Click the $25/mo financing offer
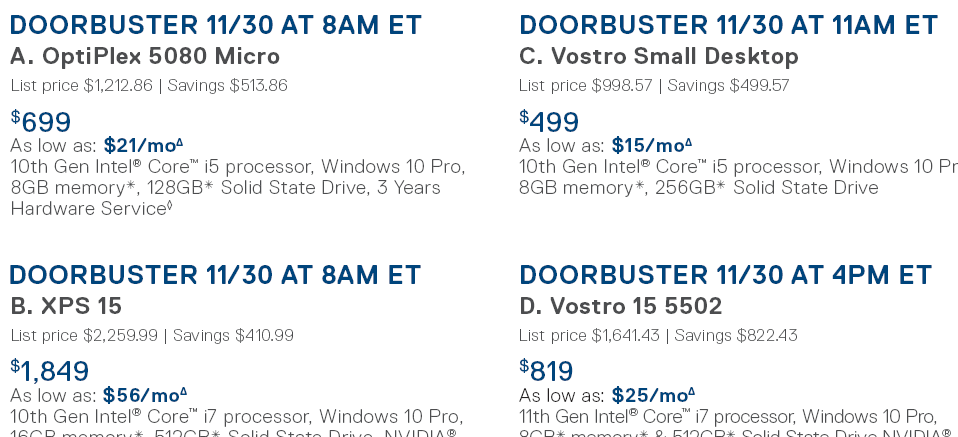This screenshot has height=437, width=958. tap(651, 395)
